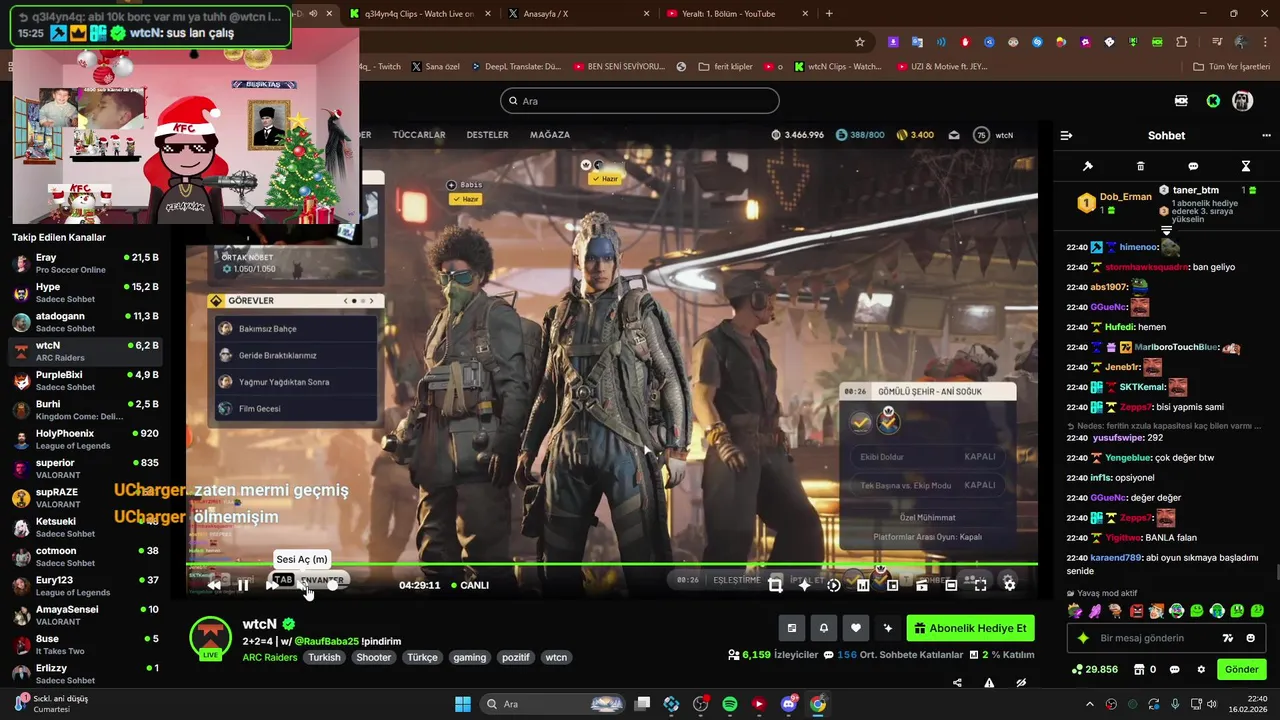The height and width of the screenshot is (720, 1280).
Task: Open the DeepL Translate bookmark
Action: coord(516,67)
